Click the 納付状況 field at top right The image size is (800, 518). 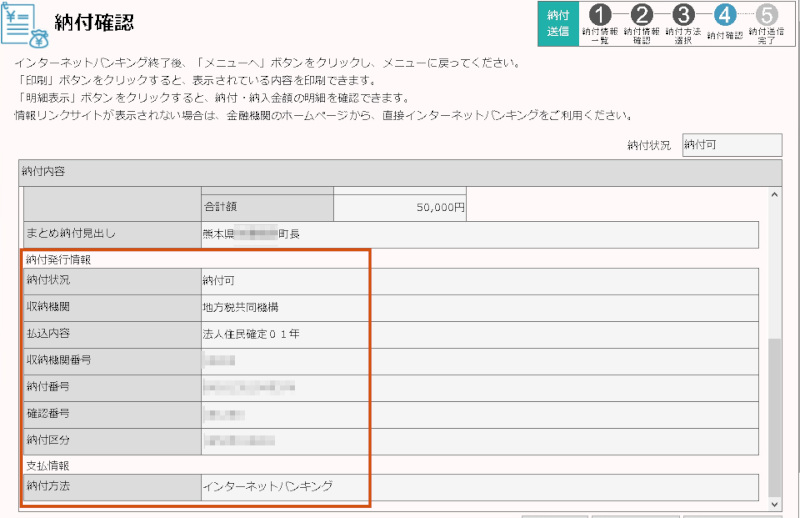(x=732, y=145)
